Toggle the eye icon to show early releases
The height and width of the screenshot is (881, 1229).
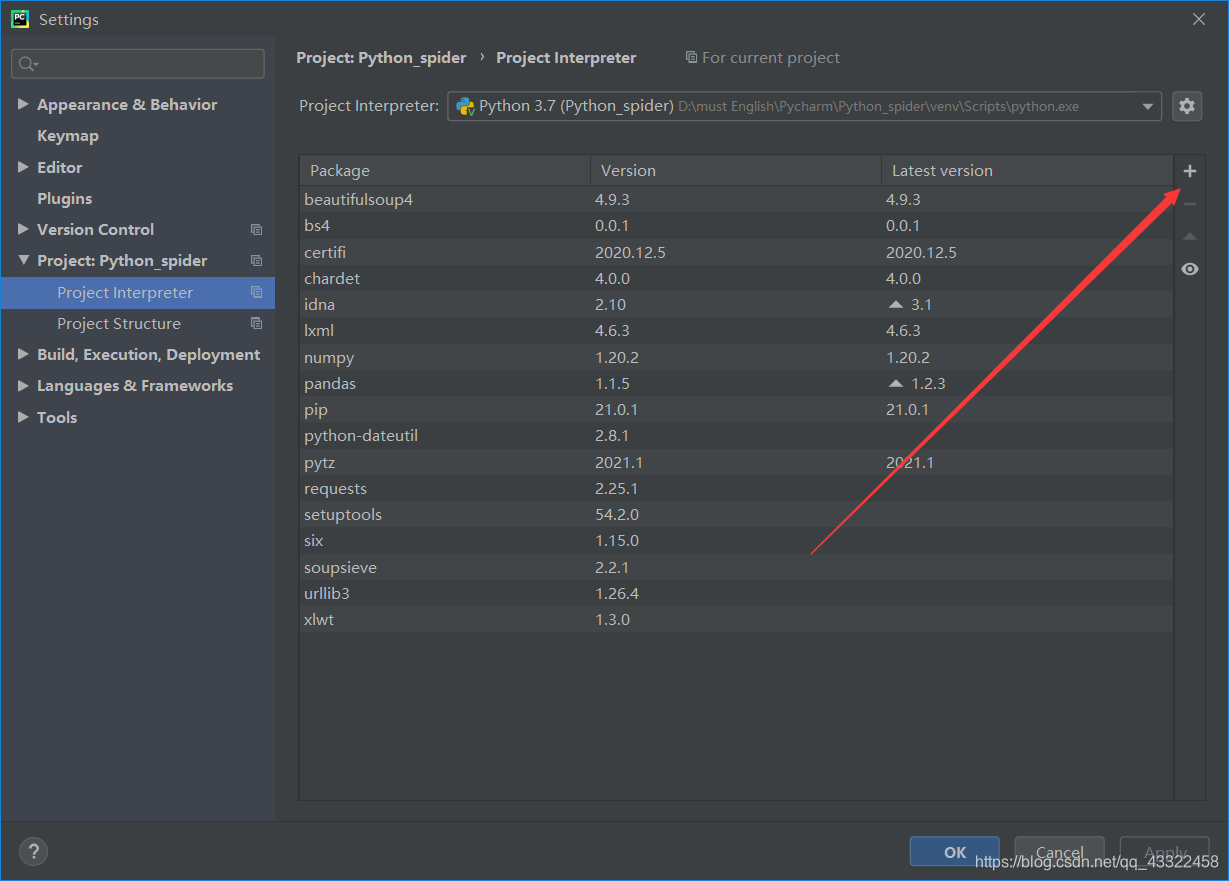[1189, 268]
